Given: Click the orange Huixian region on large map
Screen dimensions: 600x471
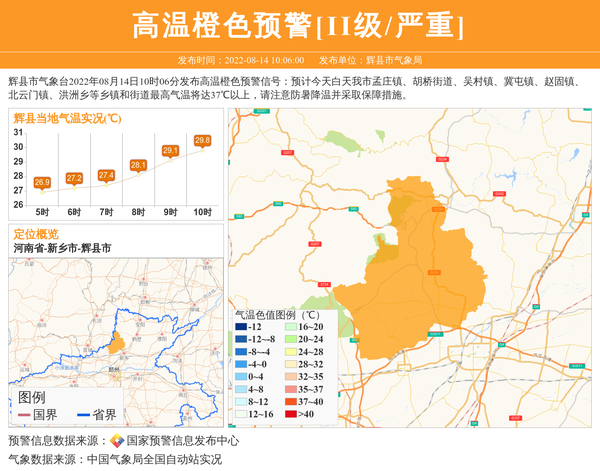Looking at the screenshot, I should [410, 270].
